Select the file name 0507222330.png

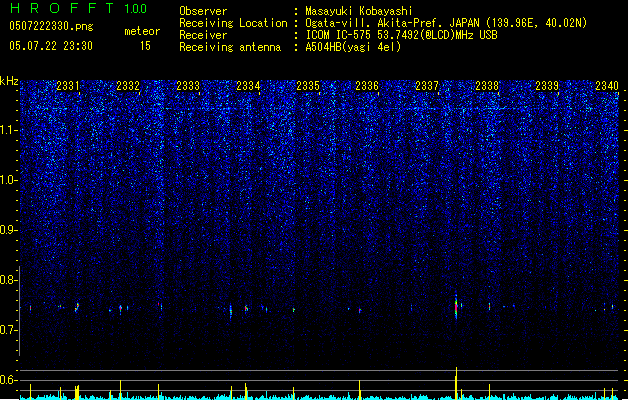[51, 26]
